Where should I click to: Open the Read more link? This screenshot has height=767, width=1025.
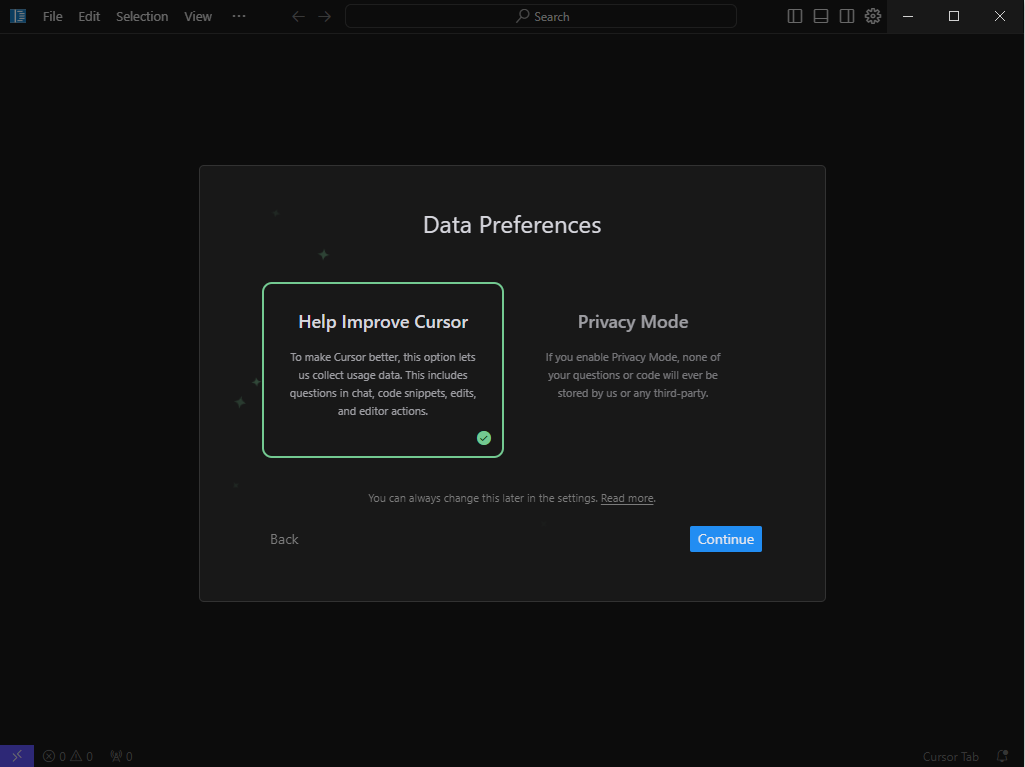[627, 498]
